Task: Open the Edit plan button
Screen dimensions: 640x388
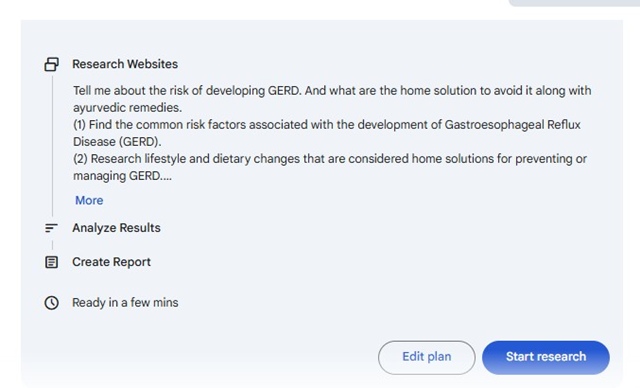Action: [x=427, y=357]
